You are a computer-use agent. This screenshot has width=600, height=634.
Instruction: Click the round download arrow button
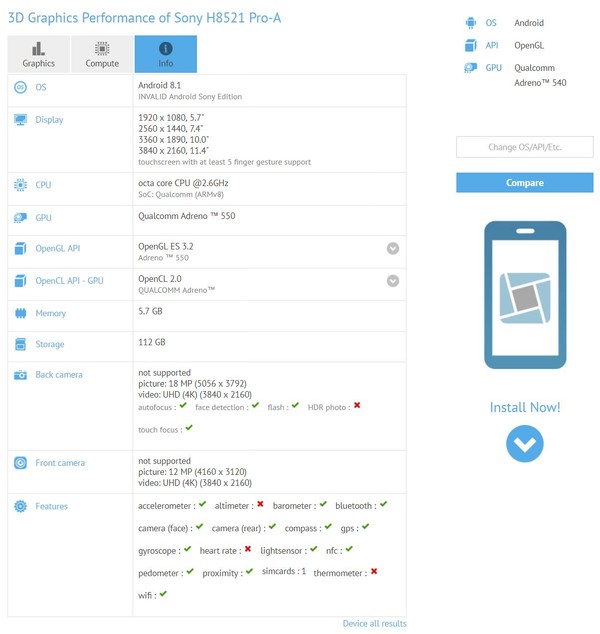[525, 444]
